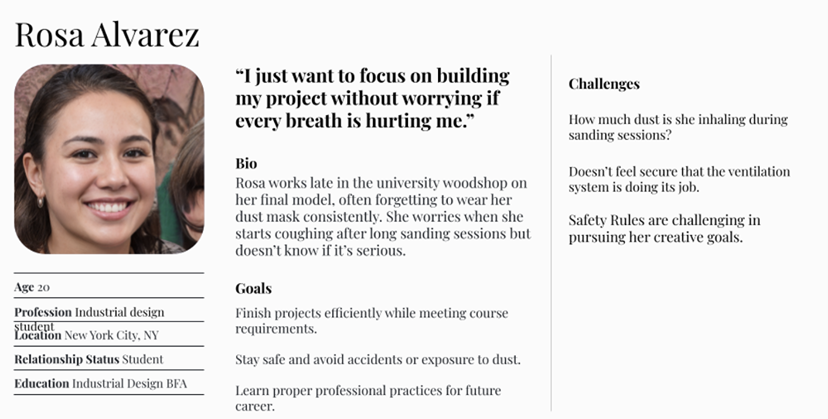Click the challenge about inhaling dust while sanding
Viewport: 828px width, 419px height.
click(664, 127)
